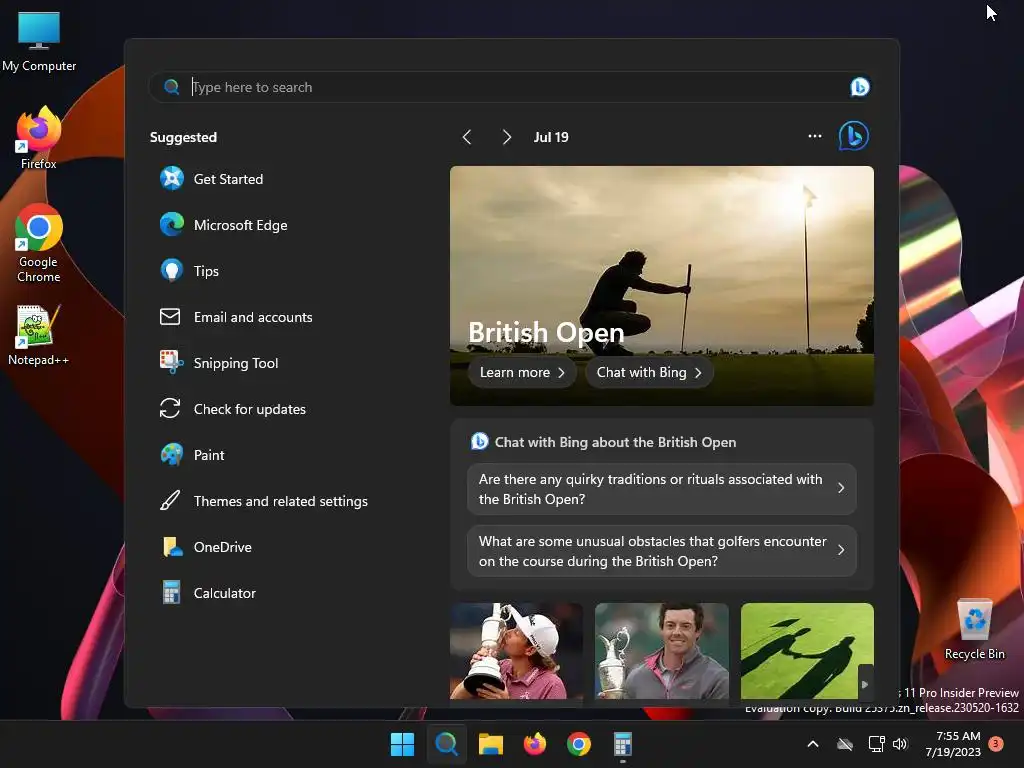Open Calculator from the taskbar
Image resolution: width=1024 pixels, height=768 pixels.
pyautogui.click(x=623, y=744)
